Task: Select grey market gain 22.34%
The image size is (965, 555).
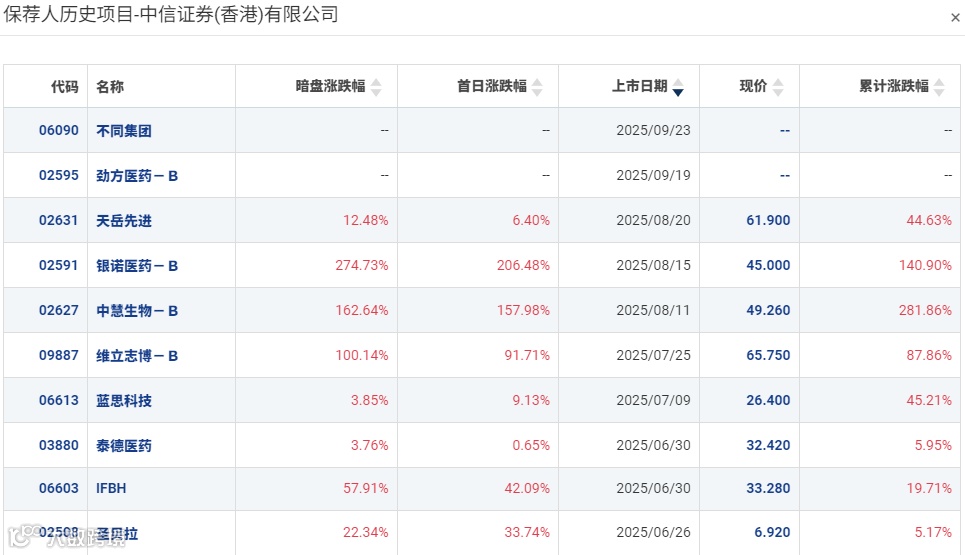Action: (366, 532)
